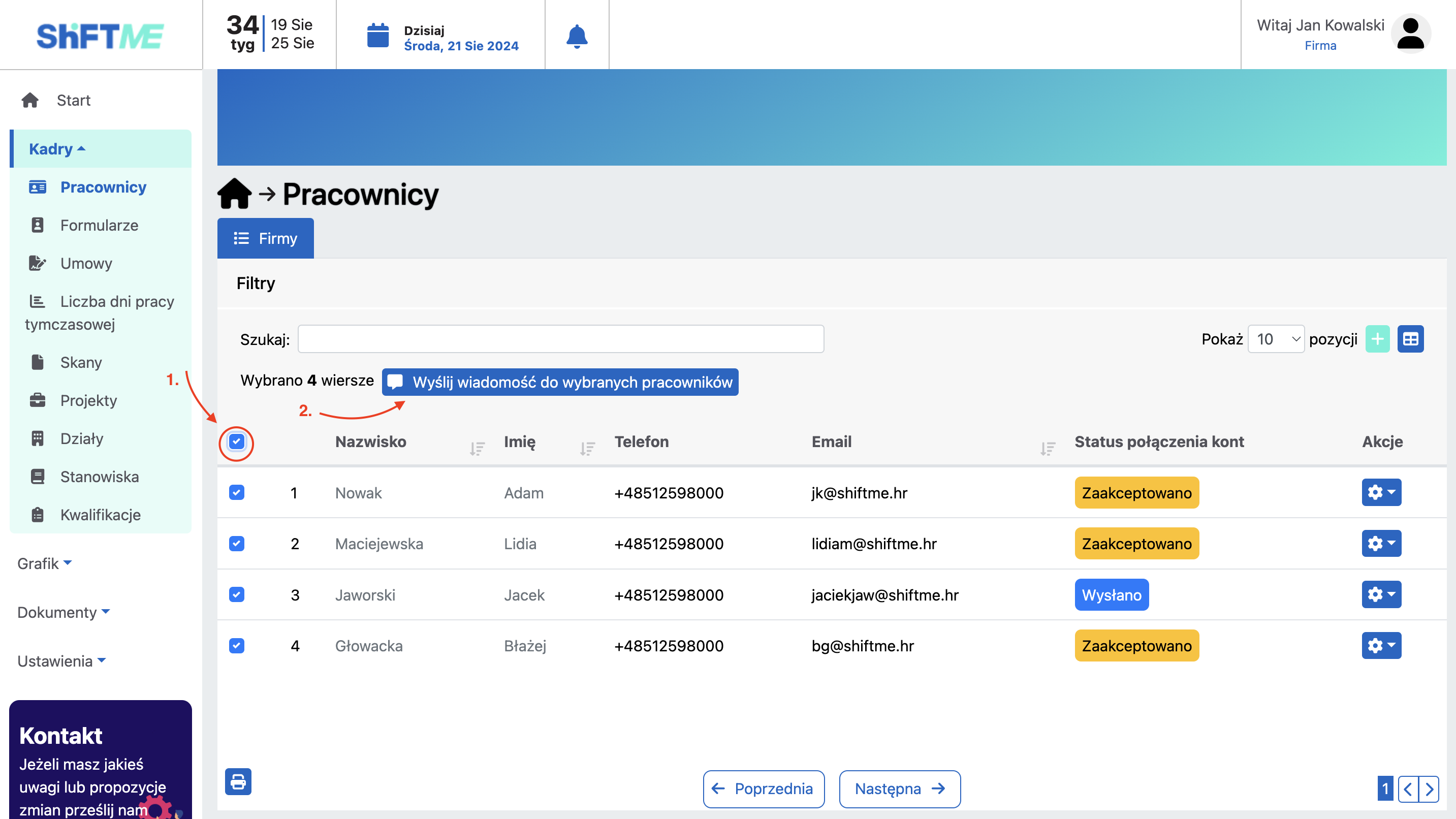This screenshot has height=819, width=1456.
Task: Select Umowy in the sidebar
Action: [86, 263]
